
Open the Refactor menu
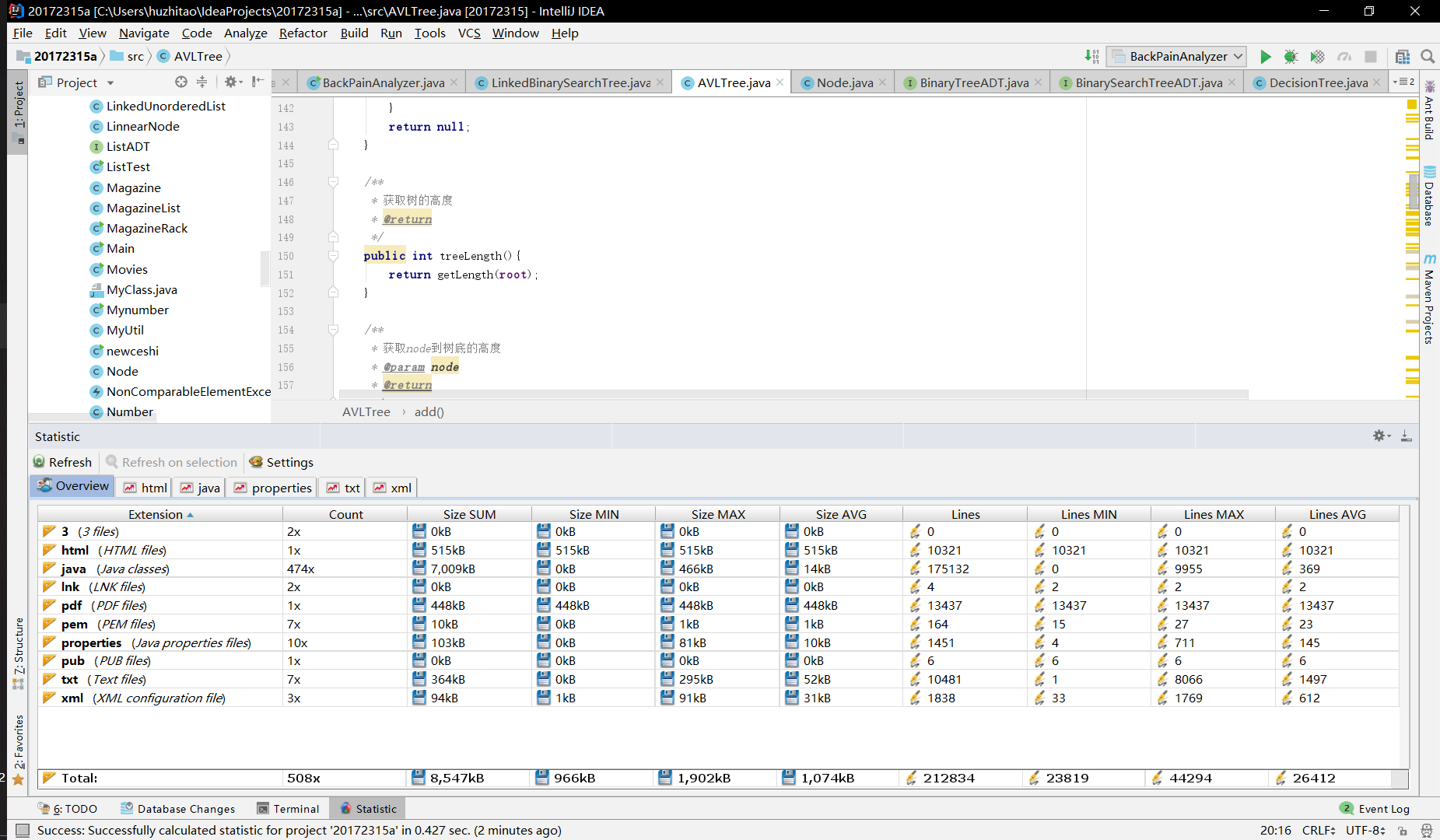pos(303,33)
